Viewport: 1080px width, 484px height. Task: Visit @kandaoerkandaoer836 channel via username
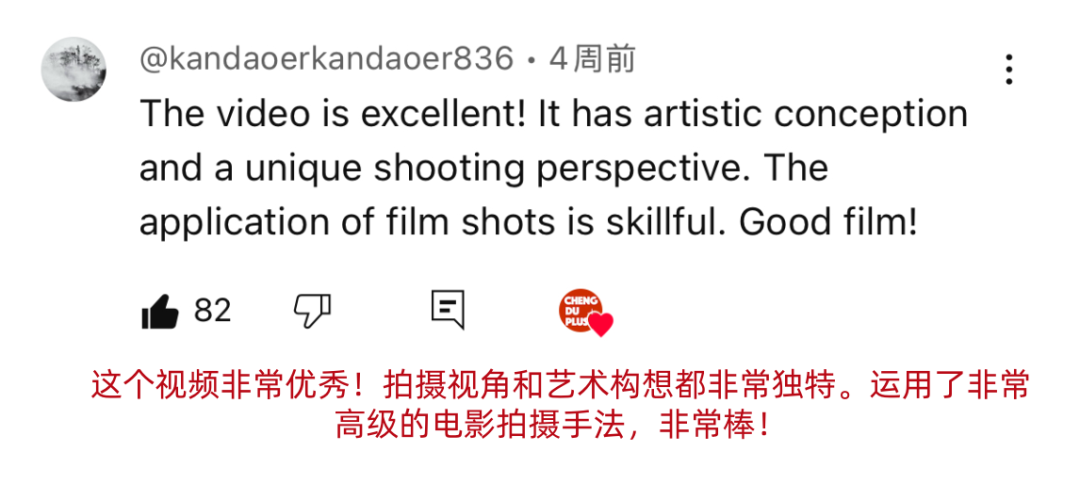point(326,60)
